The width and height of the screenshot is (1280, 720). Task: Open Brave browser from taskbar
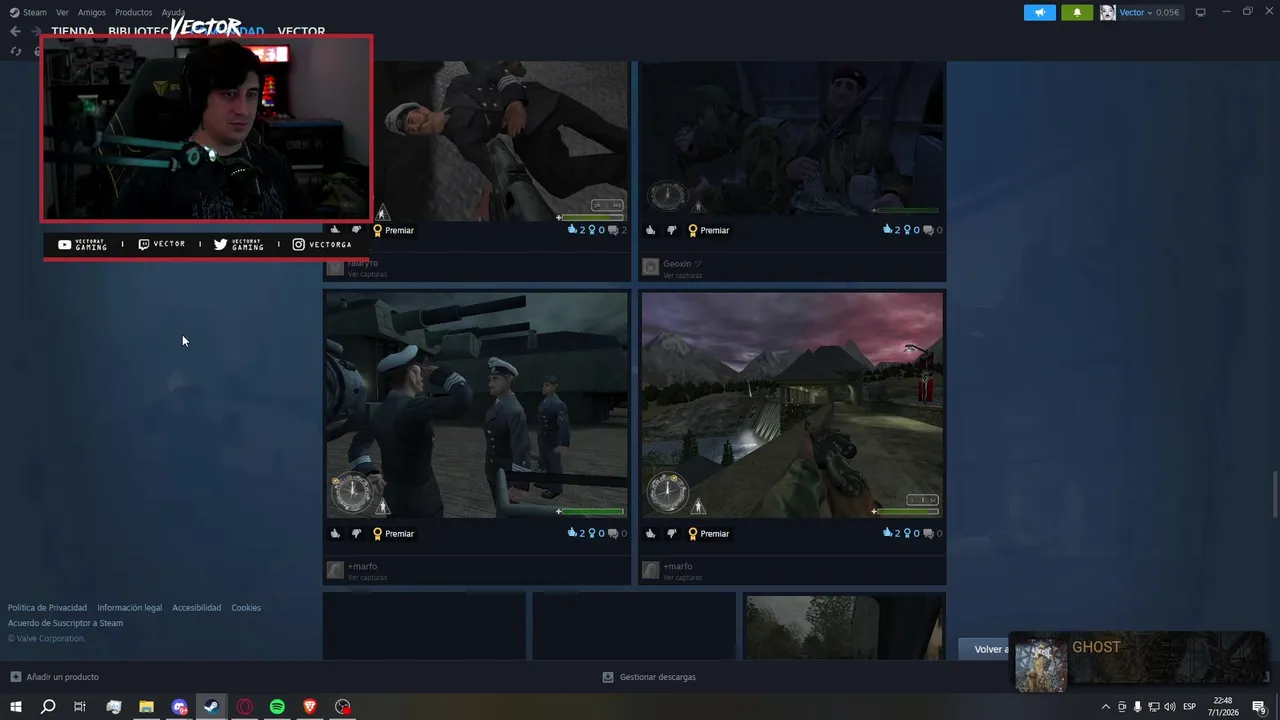(310, 707)
